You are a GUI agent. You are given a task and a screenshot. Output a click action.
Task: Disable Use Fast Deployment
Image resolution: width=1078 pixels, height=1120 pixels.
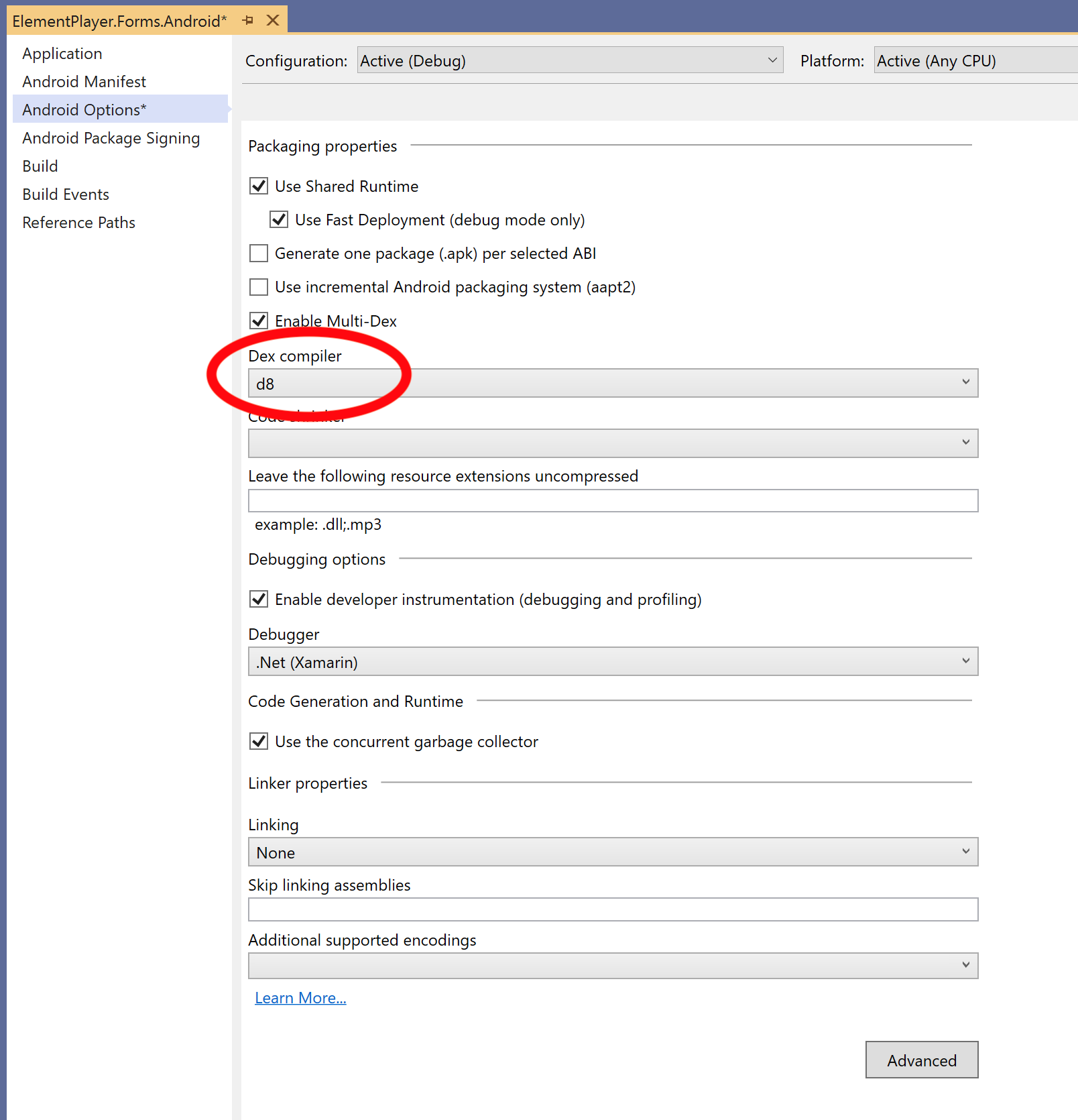(279, 219)
